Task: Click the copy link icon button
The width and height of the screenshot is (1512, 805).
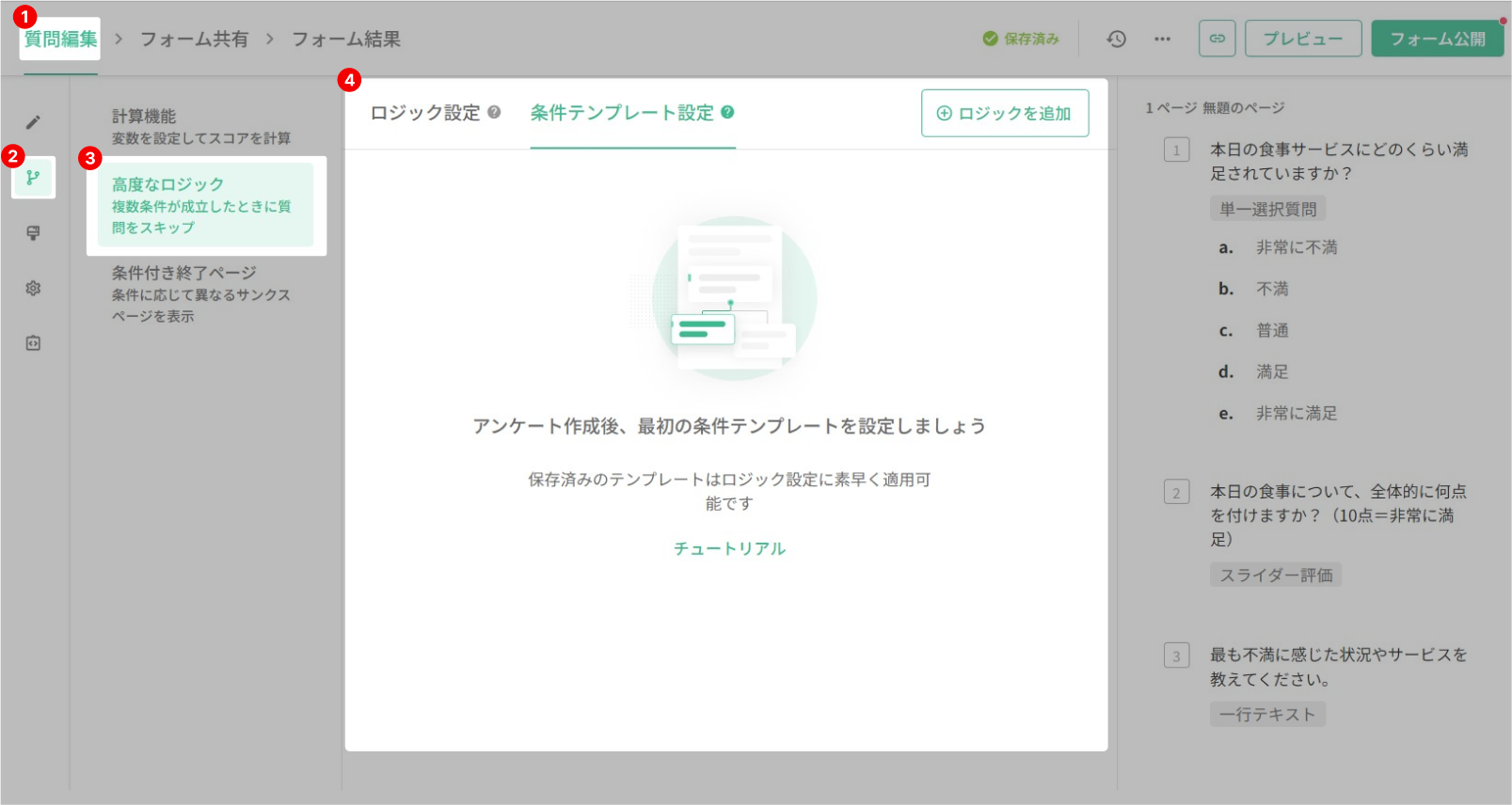Action: tap(1218, 39)
